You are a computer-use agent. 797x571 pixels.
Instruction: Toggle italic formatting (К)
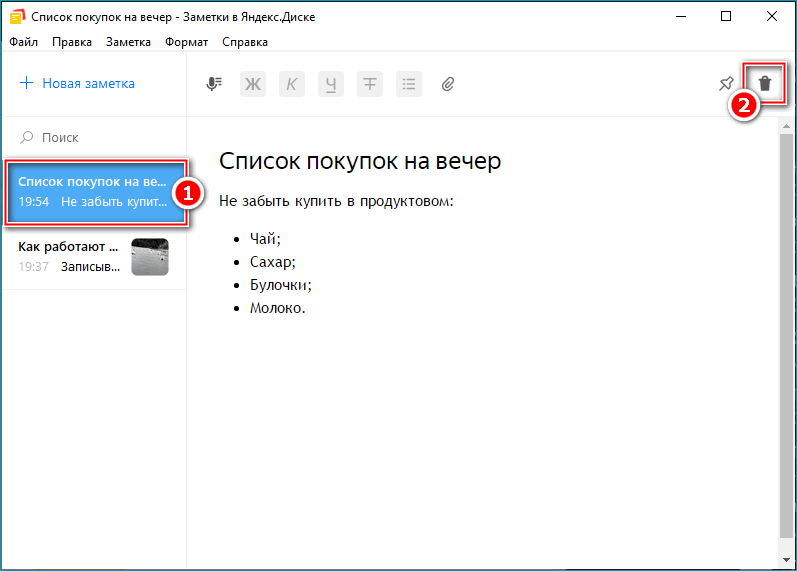[292, 84]
